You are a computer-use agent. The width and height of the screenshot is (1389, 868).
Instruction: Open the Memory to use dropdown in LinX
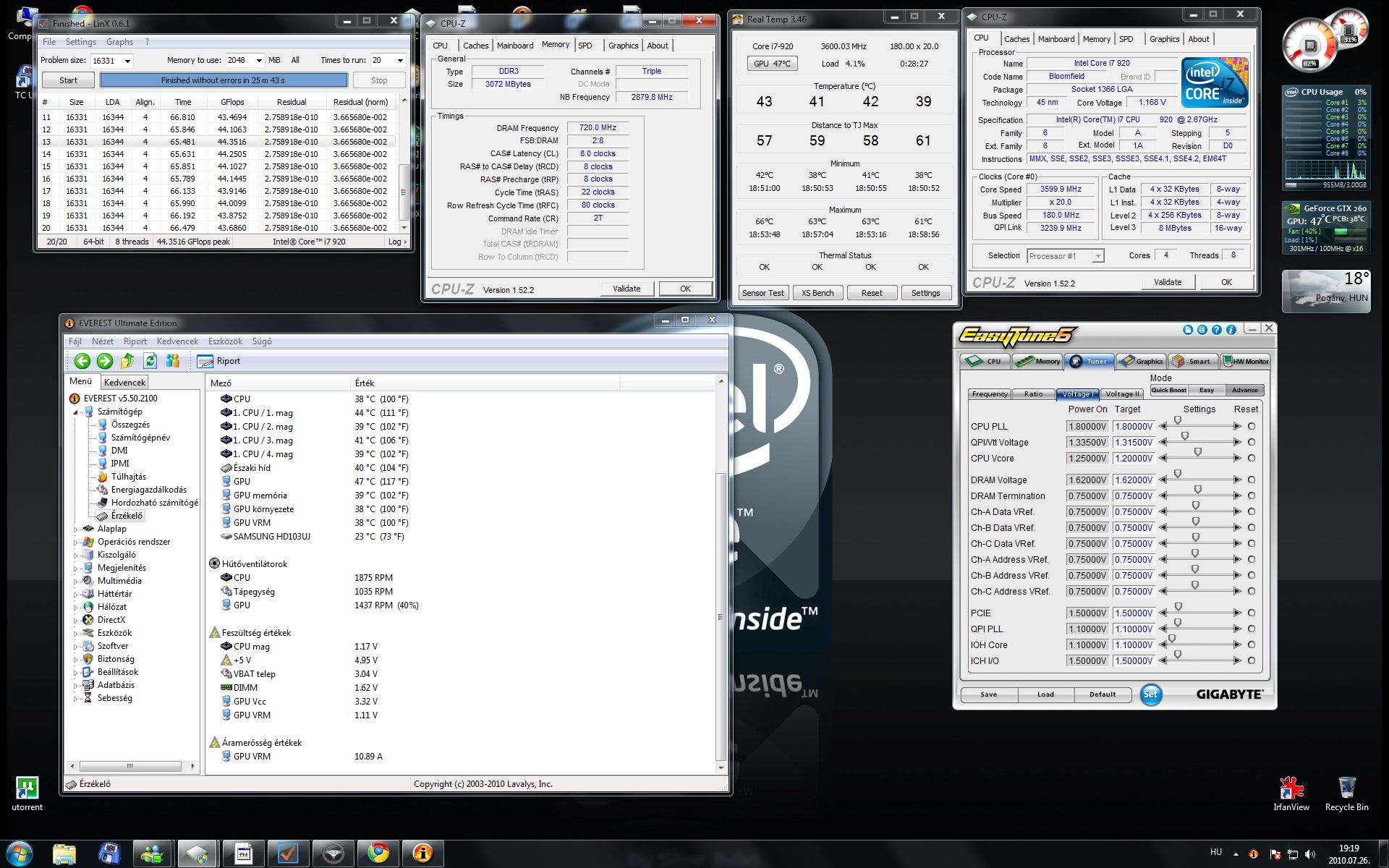[259, 61]
